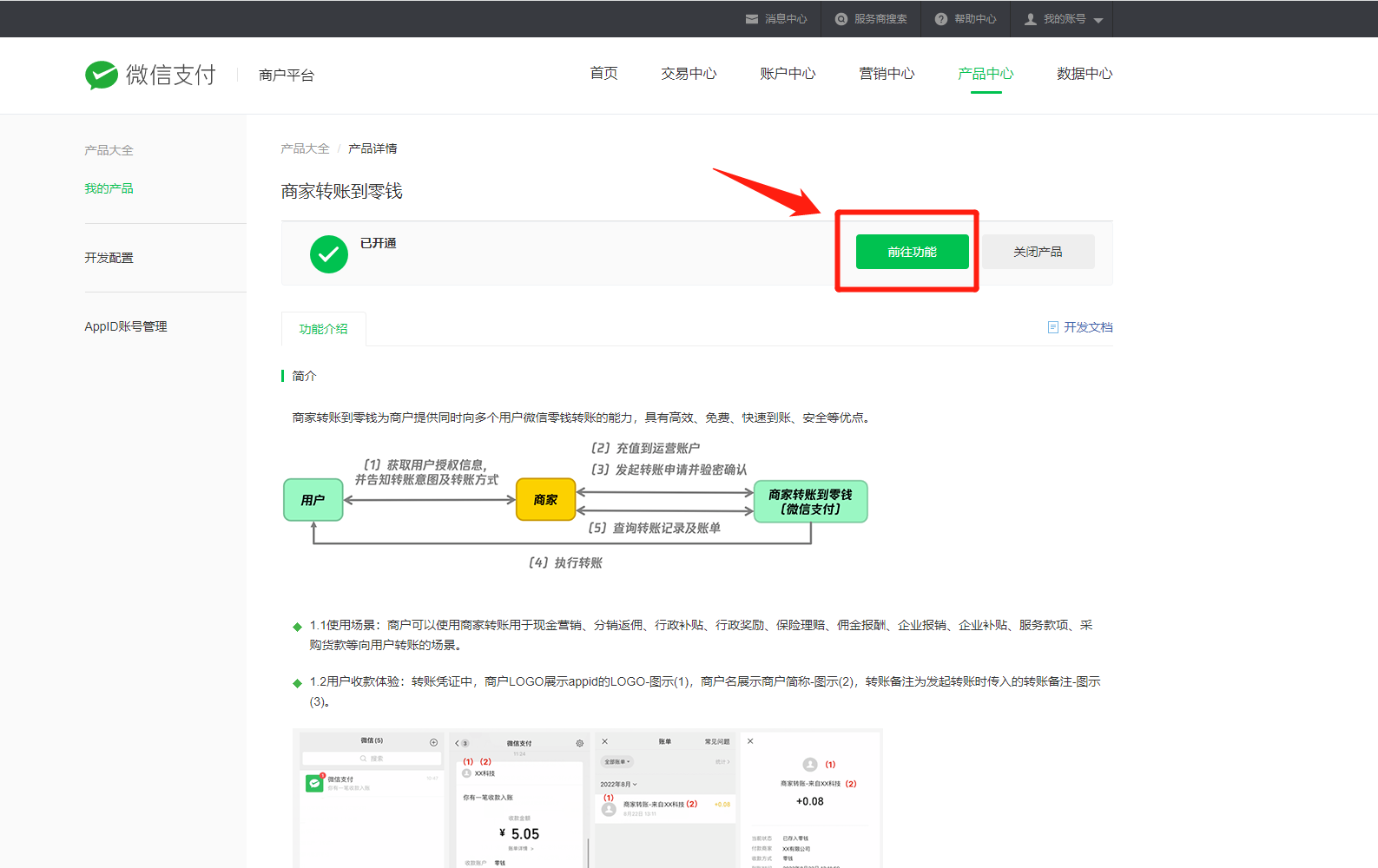Click the 账单 bill list screenshot
The image size is (1378, 868).
coord(665,800)
